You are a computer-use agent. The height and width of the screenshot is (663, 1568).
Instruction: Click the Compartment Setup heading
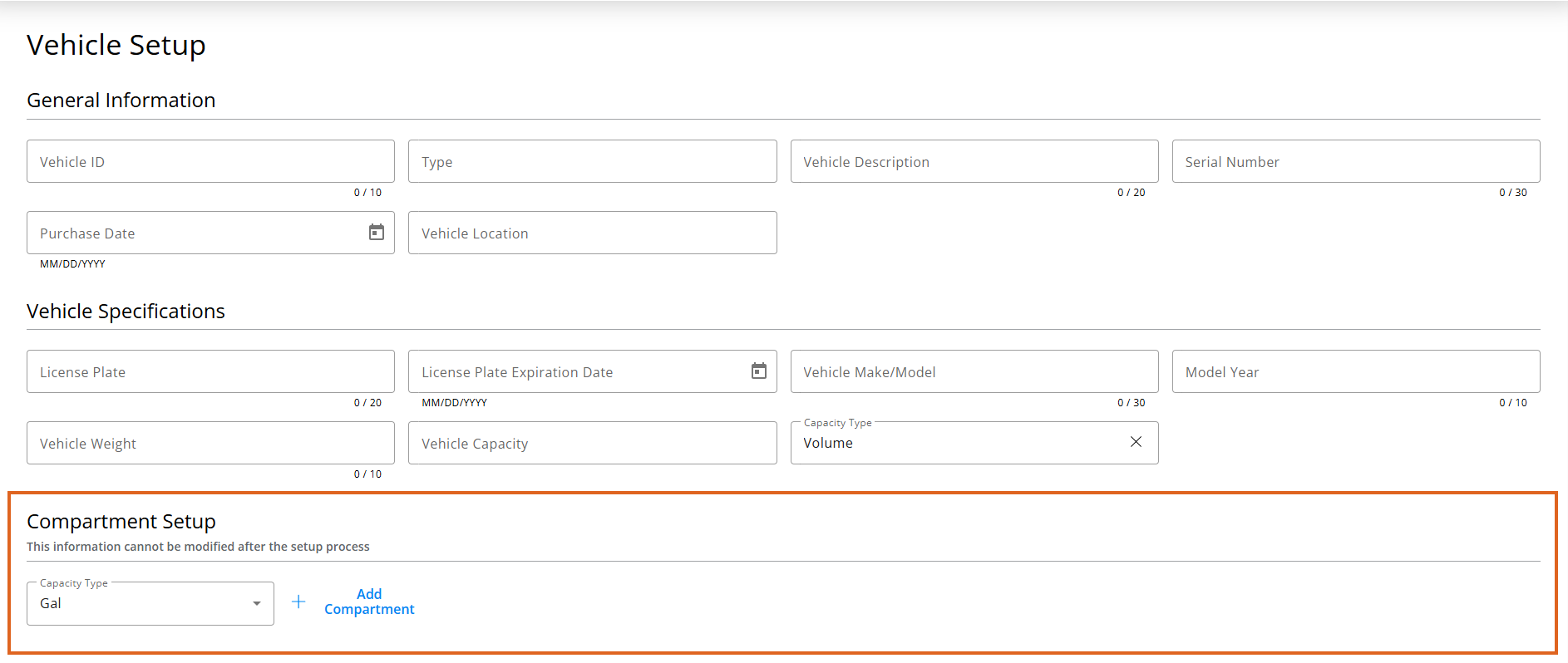click(x=121, y=522)
